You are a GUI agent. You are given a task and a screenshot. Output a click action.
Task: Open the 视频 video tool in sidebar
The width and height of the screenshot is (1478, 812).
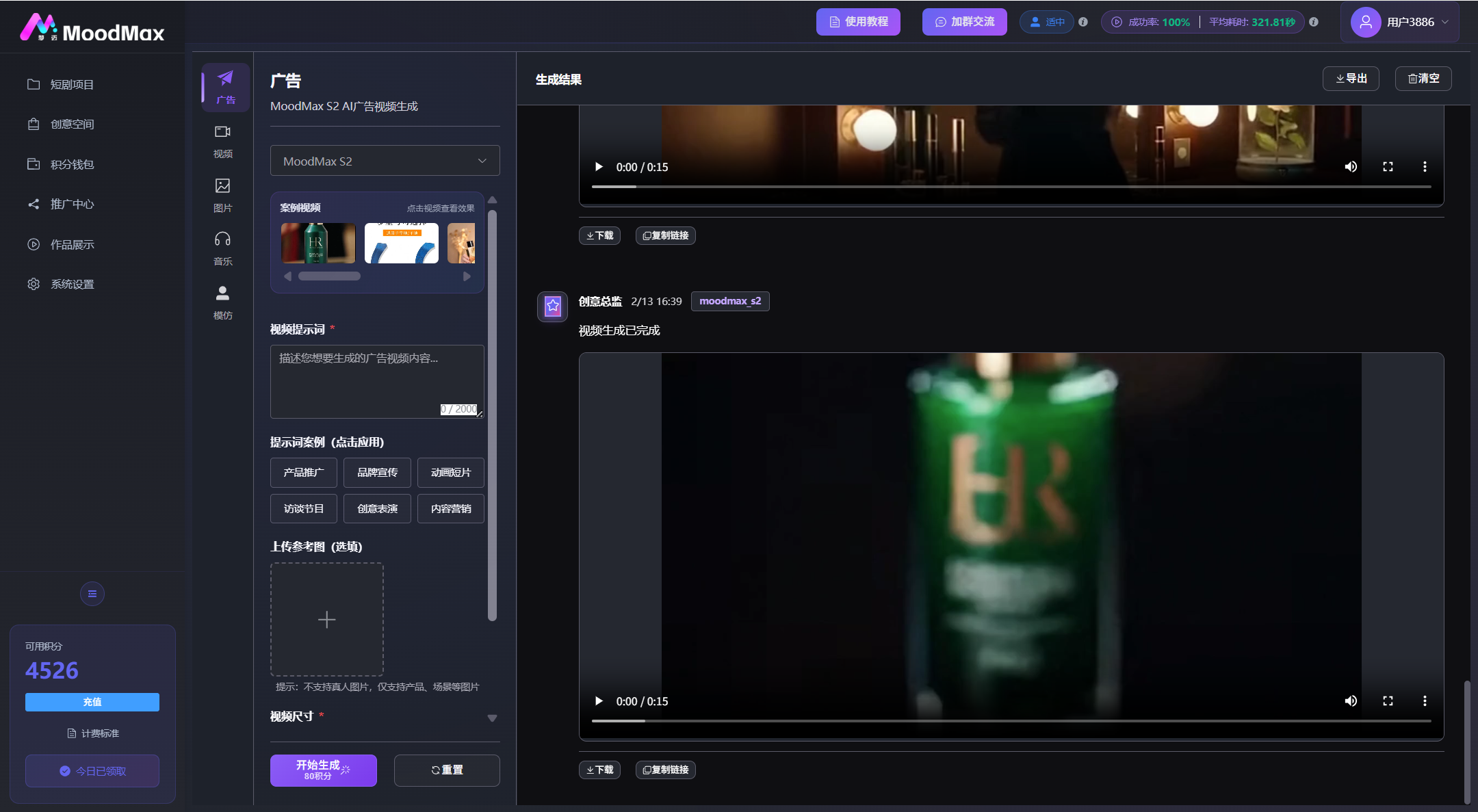[x=223, y=141]
